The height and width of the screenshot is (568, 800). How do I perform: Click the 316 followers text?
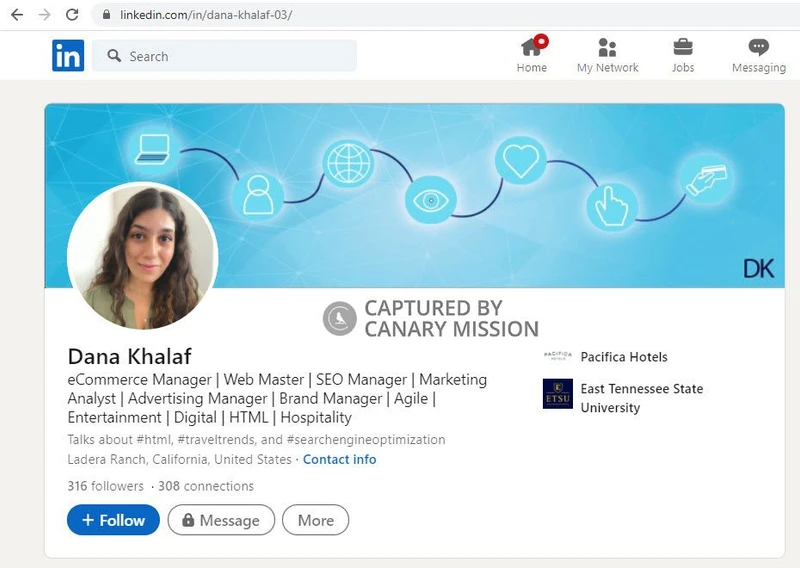pos(106,486)
